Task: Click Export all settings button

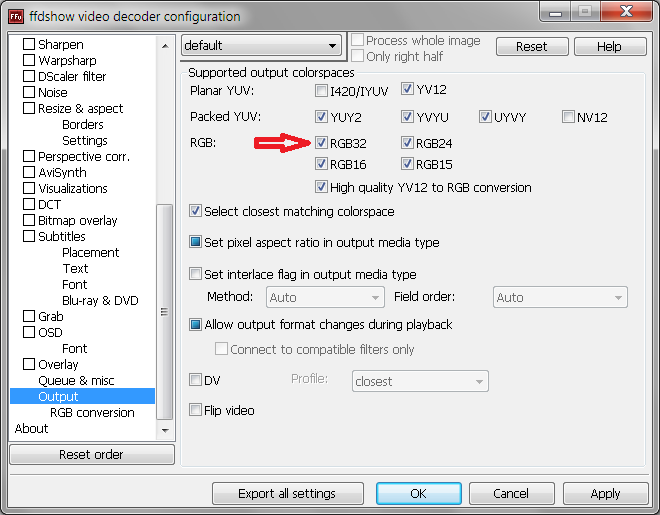Action: [x=287, y=493]
